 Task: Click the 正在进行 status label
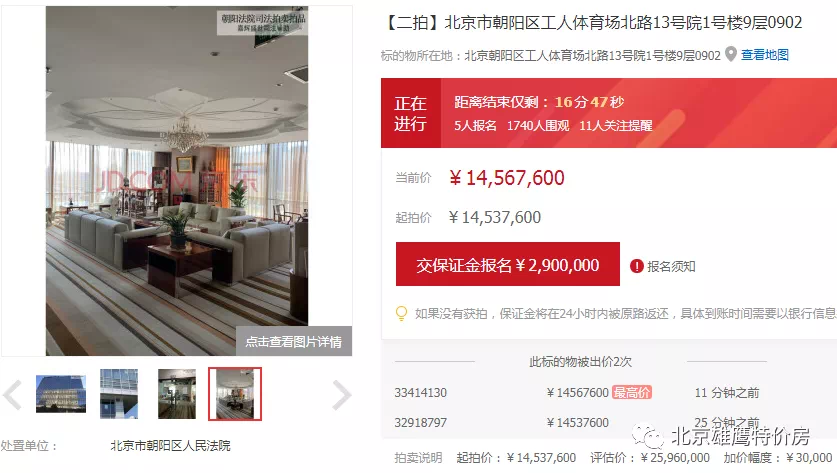(410, 113)
